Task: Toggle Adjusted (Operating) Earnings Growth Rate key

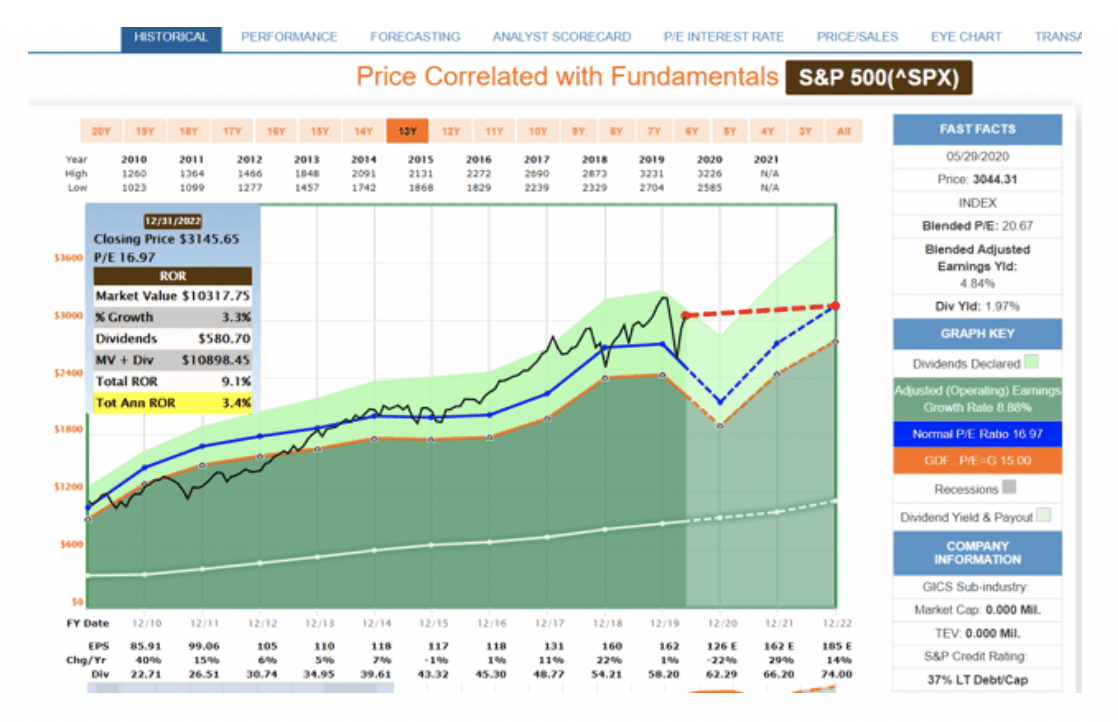Action: pyautogui.click(x=978, y=399)
